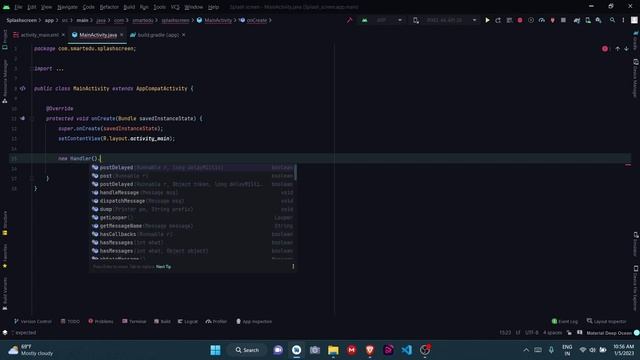This screenshot has width=640, height=360.
Task: Click the override gutter icon beside onCreate
Action: (22, 118)
